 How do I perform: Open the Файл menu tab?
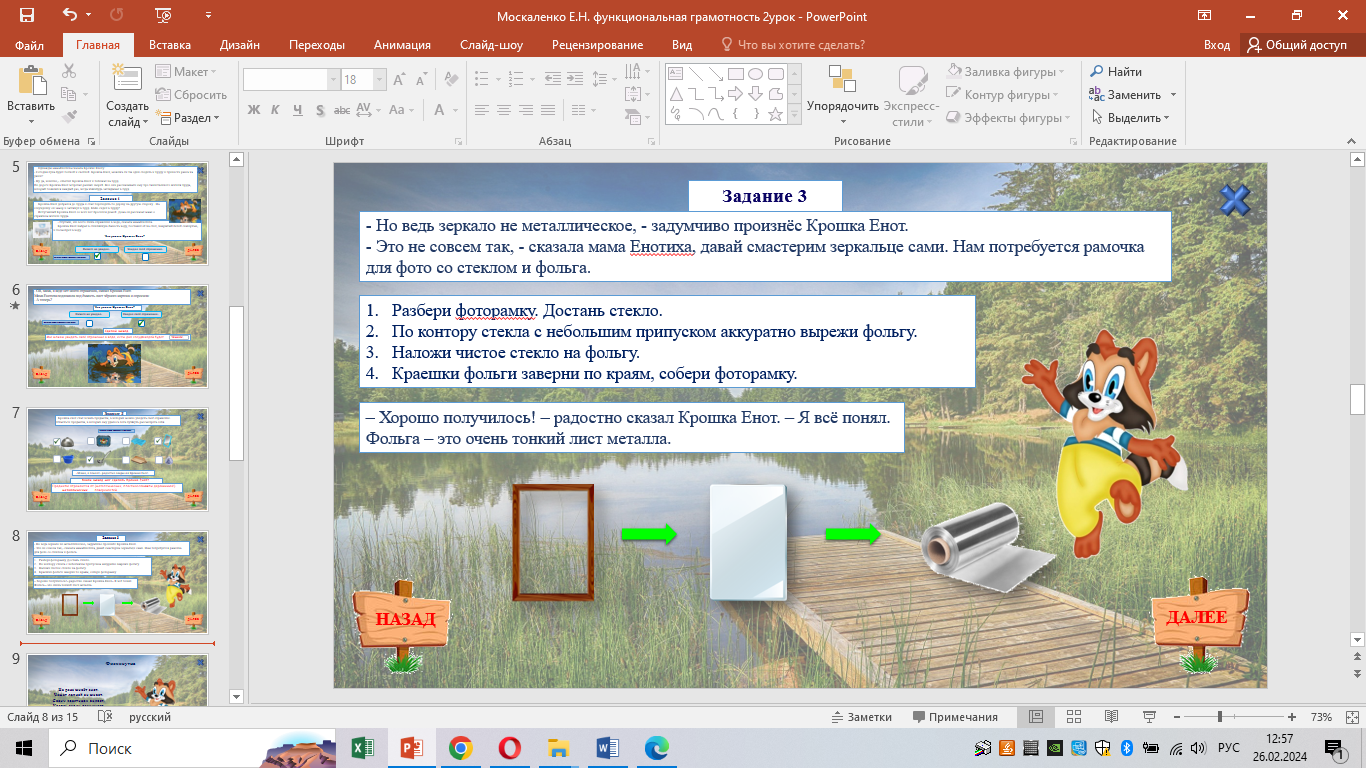point(30,45)
